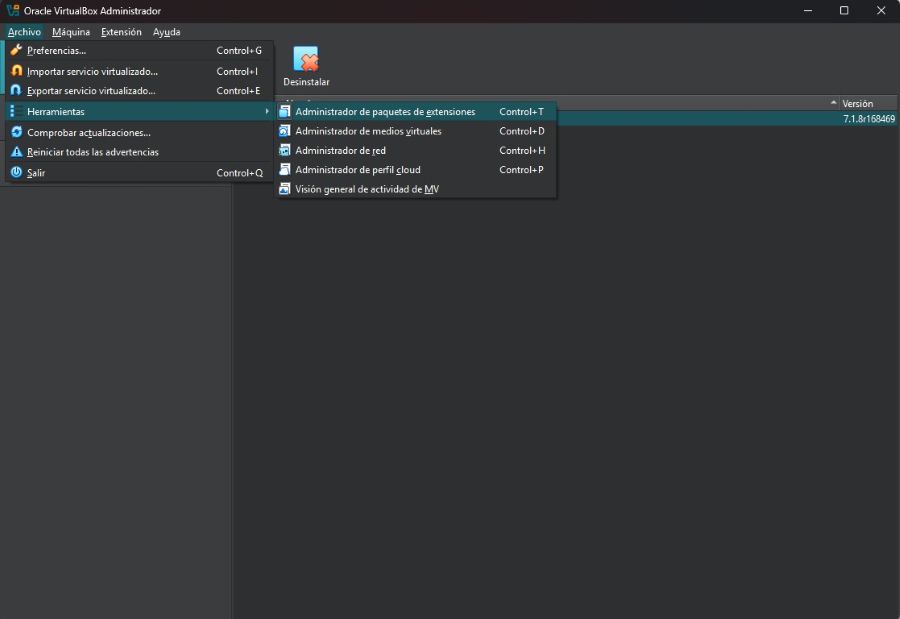Open Administrador de paquetes de extensiones
Viewport: 900px width, 619px height.
416,112
